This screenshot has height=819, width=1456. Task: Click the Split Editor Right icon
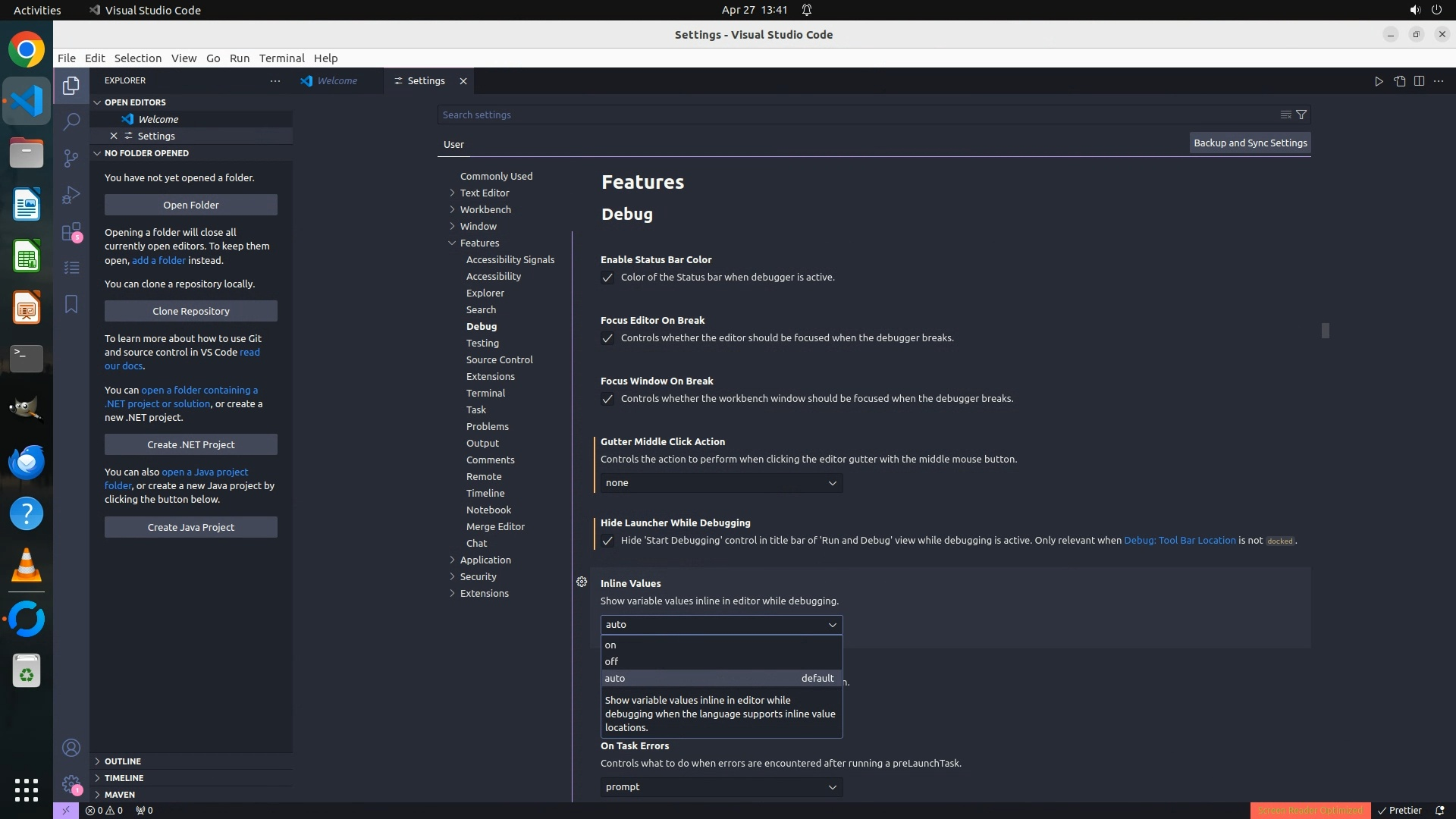tap(1419, 81)
